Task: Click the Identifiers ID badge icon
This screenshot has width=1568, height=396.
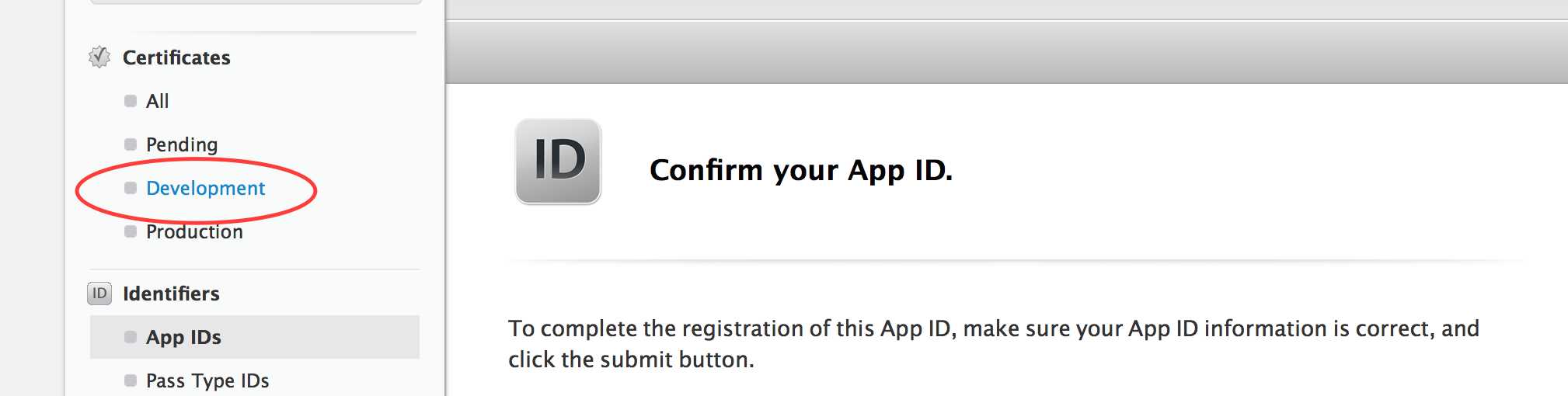Action: [x=99, y=294]
